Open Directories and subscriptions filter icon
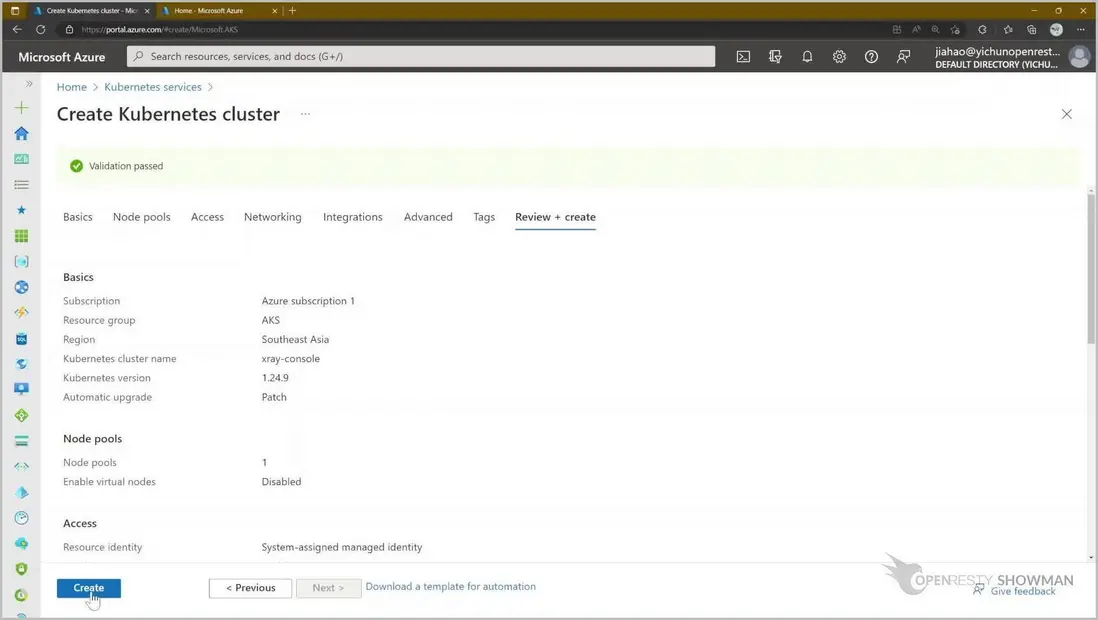This screenshot has height=620, width=1098. tap(775, 57)
